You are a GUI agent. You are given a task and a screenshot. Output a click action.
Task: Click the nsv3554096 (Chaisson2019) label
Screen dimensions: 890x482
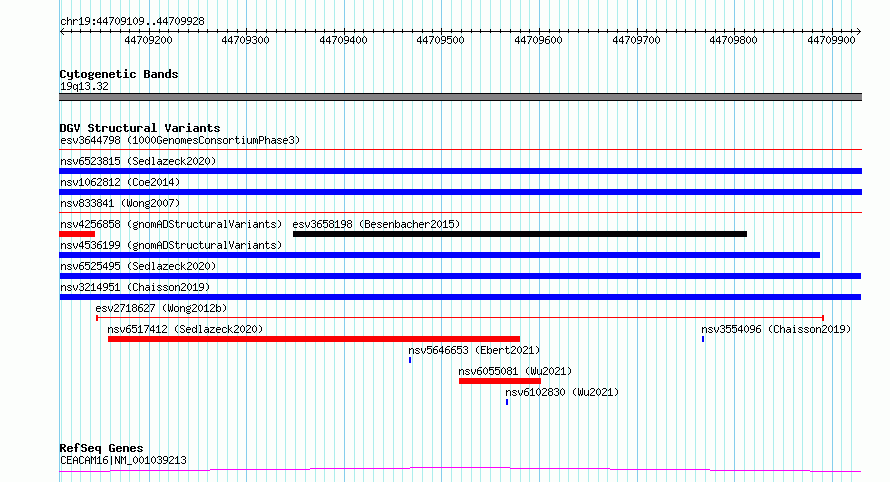coord(776,329)
